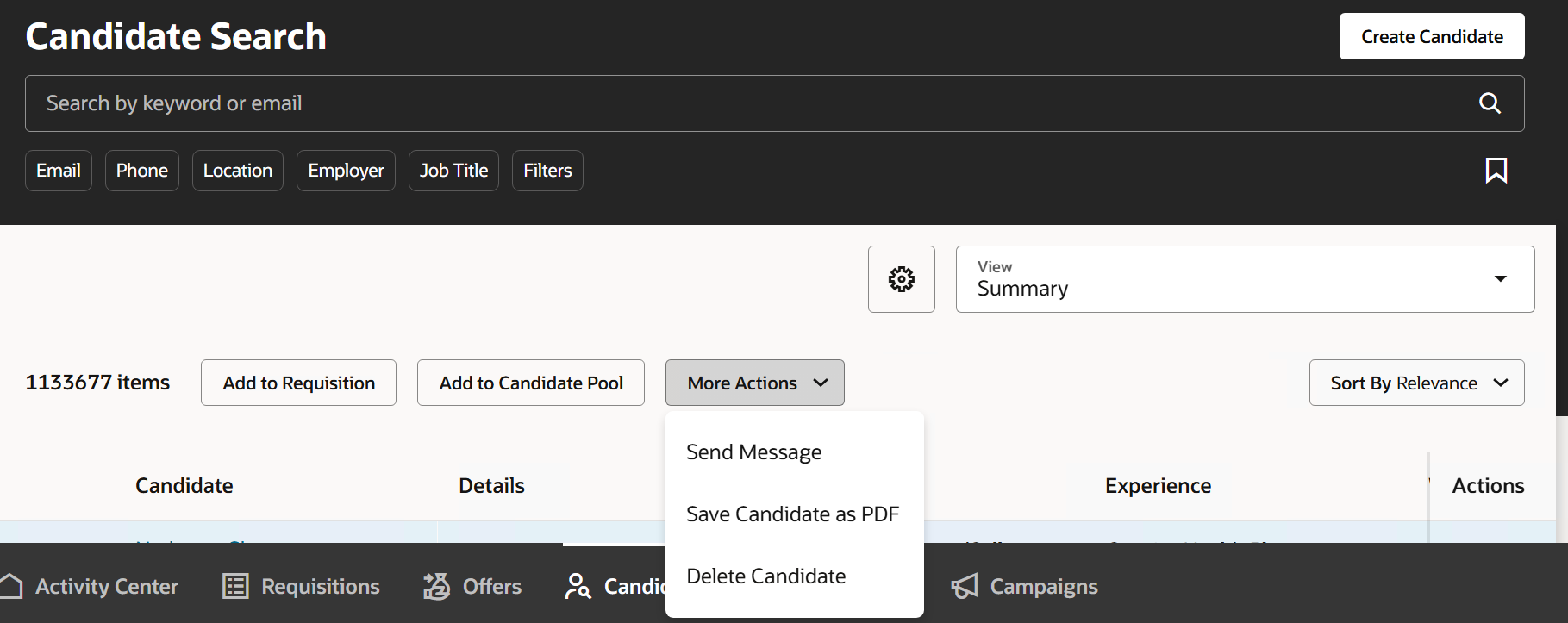Select Save Candidate as PDF
Image resolution: width=1568 pixels, height=623 pixels.
click(793, 514)
